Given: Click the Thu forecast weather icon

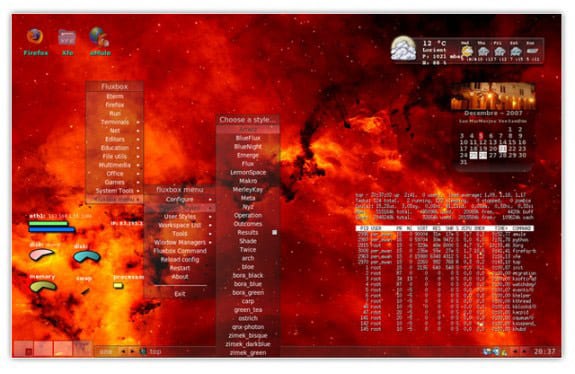Looking at the screenshot, I should 483,51.
